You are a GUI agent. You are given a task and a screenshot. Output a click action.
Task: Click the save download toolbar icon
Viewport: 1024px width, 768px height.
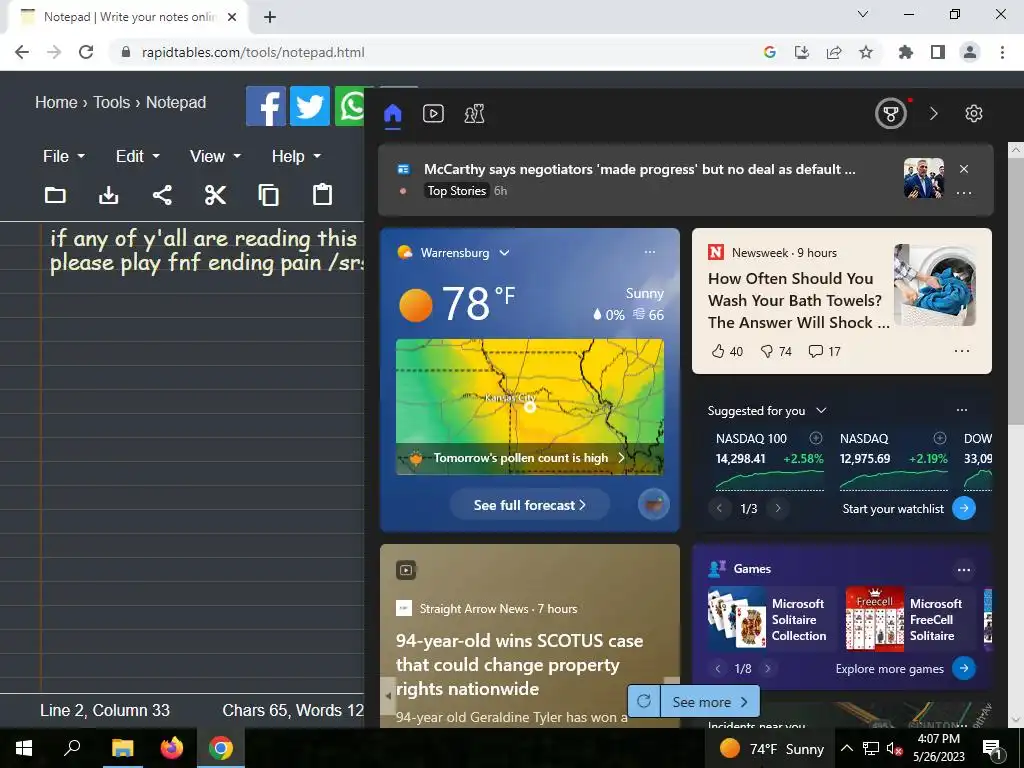pos(108,195)
